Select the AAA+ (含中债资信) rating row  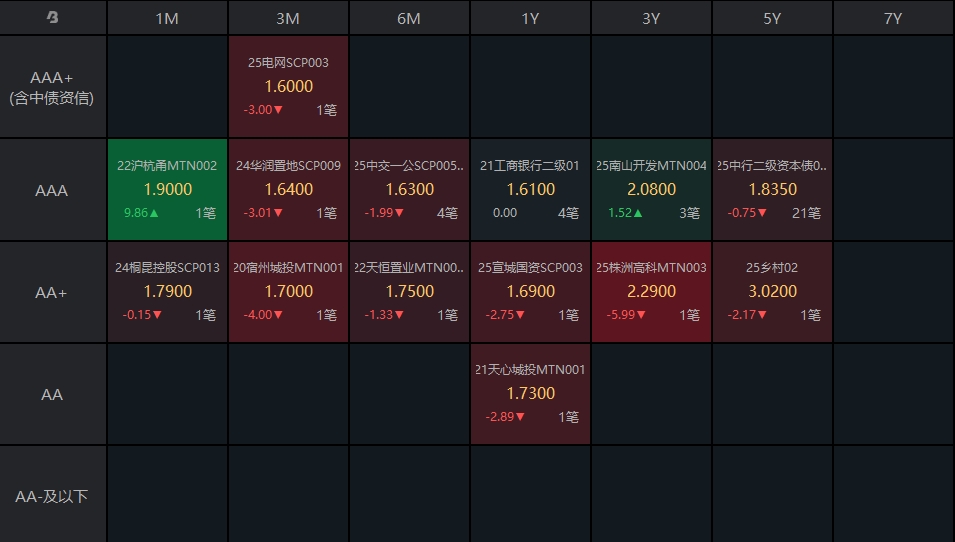53,87
